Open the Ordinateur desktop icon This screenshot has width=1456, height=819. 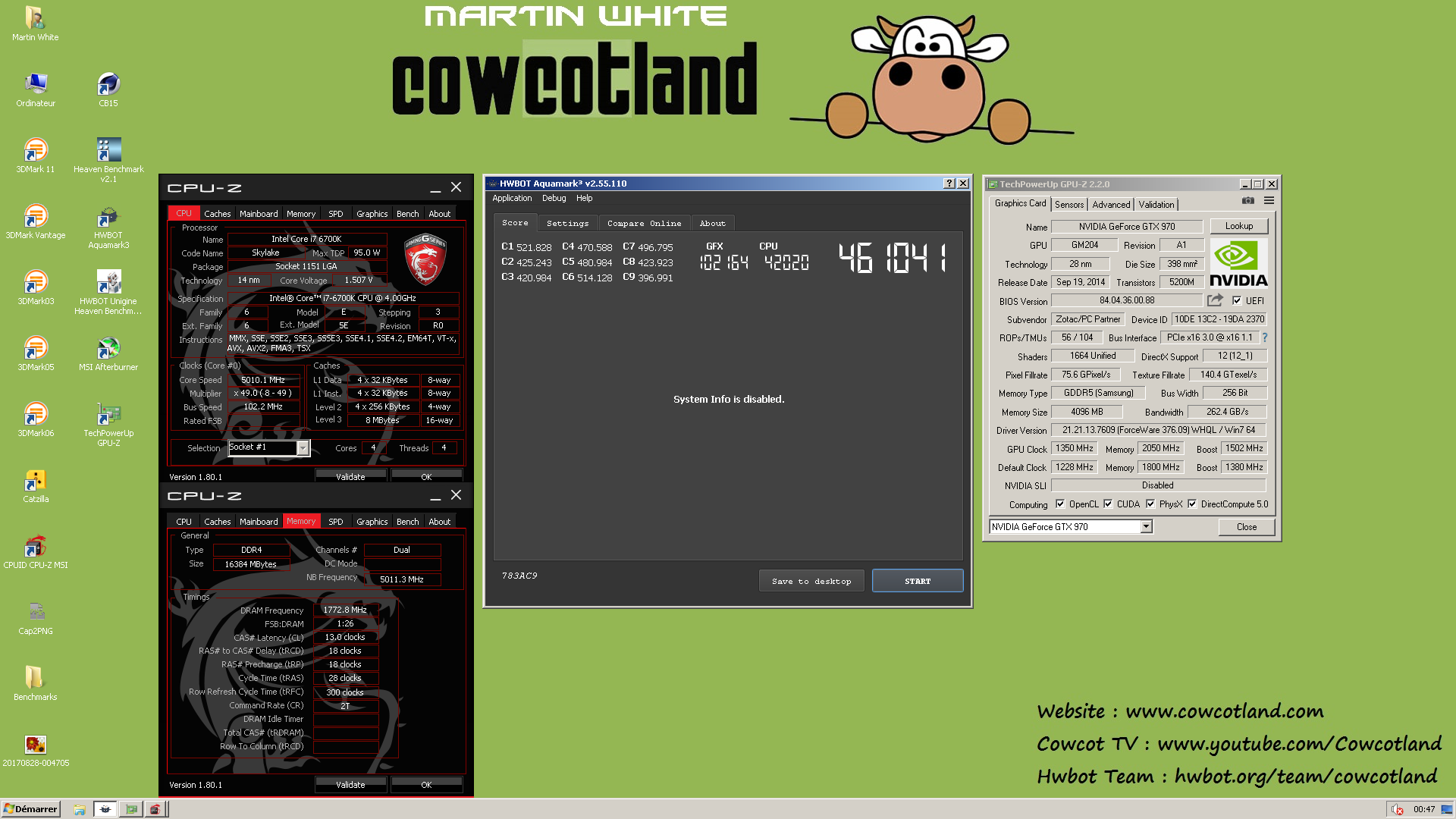tap(36, 89)
